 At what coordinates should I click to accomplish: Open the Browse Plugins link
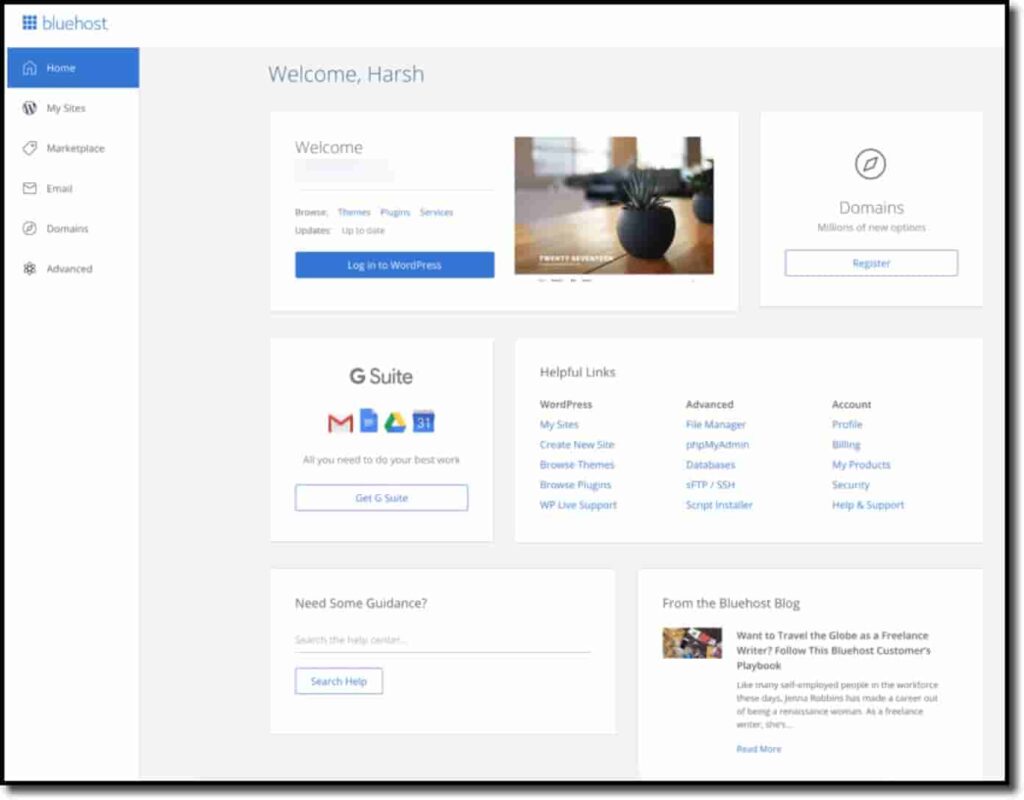[575, 485]
